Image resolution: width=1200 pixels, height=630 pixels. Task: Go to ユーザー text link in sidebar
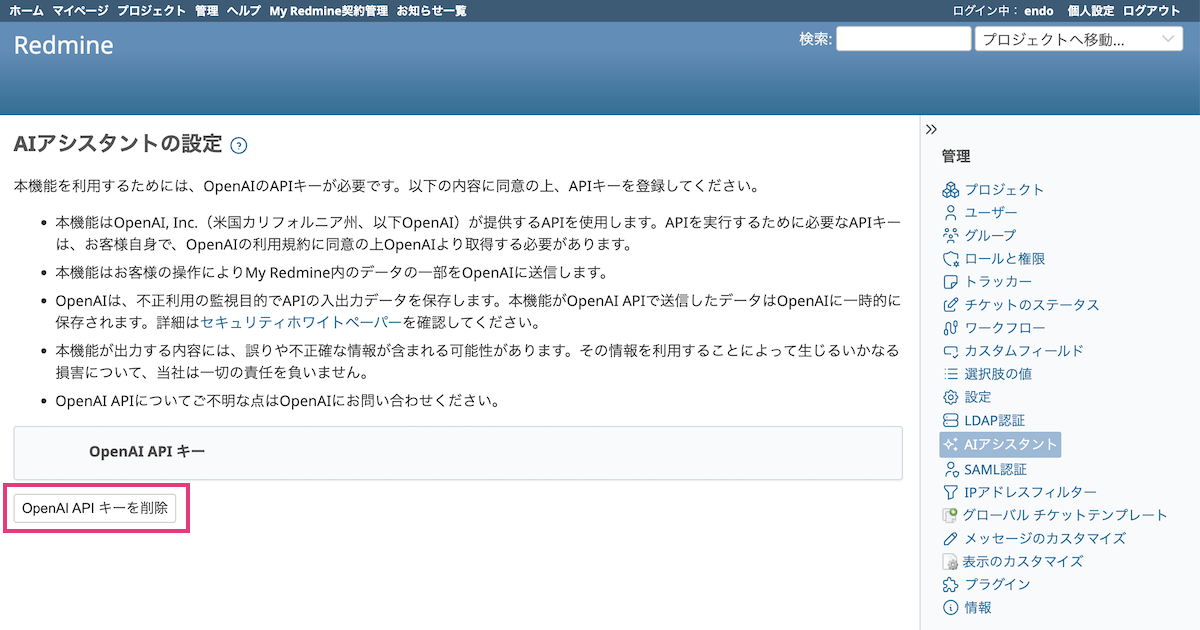[x=991, y=213]
